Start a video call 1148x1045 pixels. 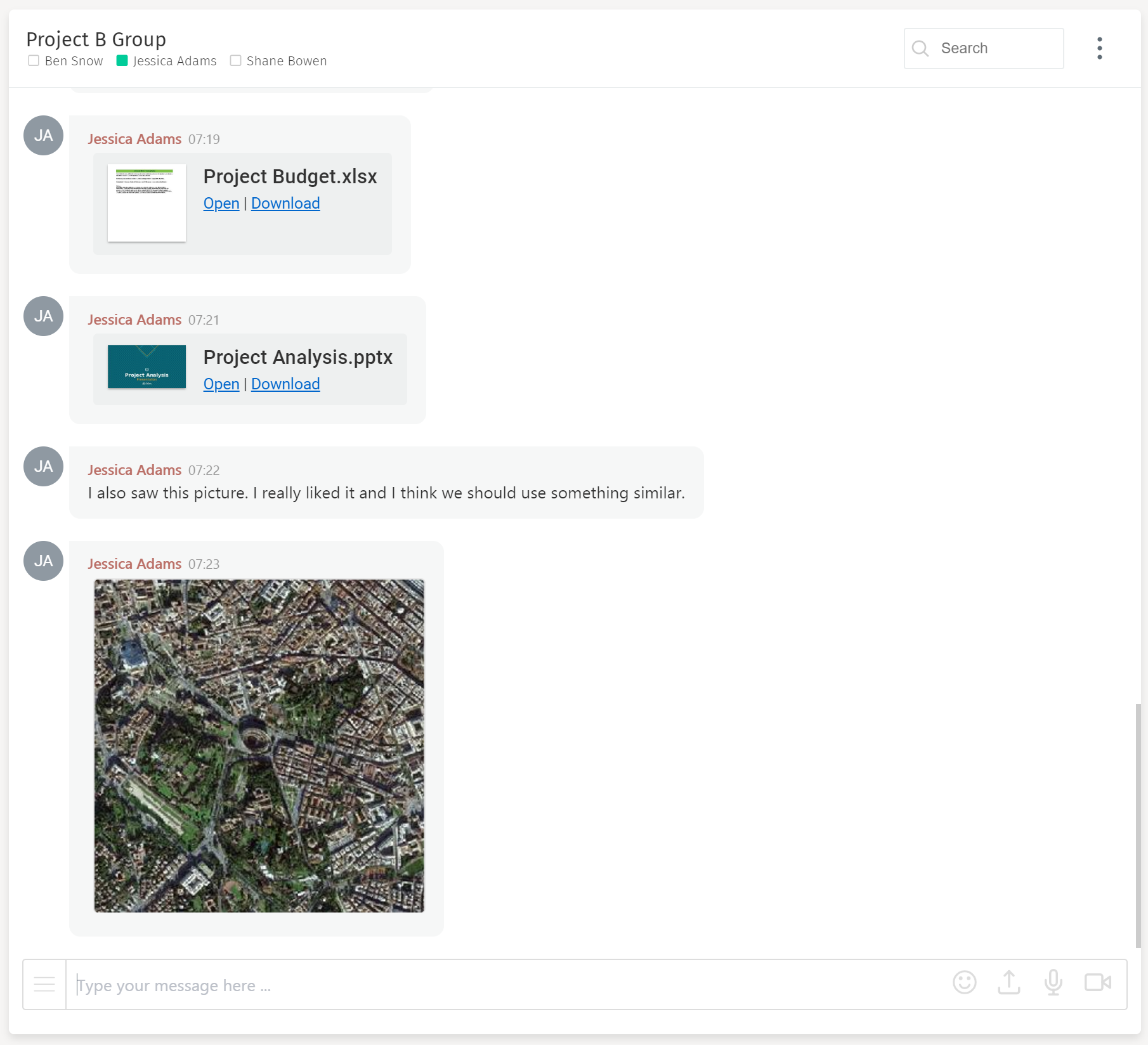pyautogui.click(x=1098, y=983)
